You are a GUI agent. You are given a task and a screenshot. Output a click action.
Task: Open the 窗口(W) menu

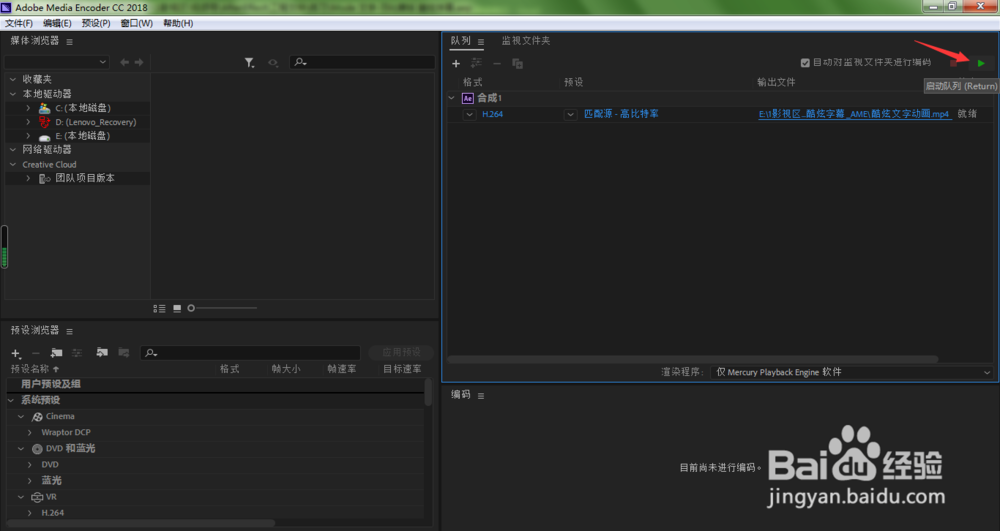(136, 23)
